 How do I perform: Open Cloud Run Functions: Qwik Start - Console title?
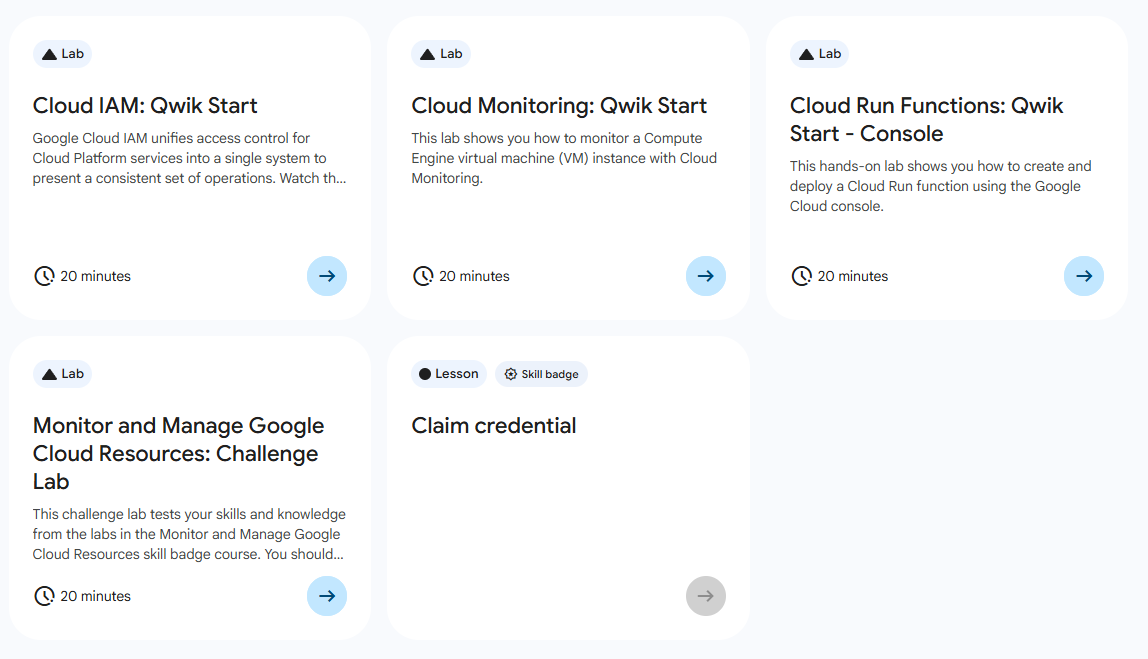pyautogui.click(x=926, y=119)
